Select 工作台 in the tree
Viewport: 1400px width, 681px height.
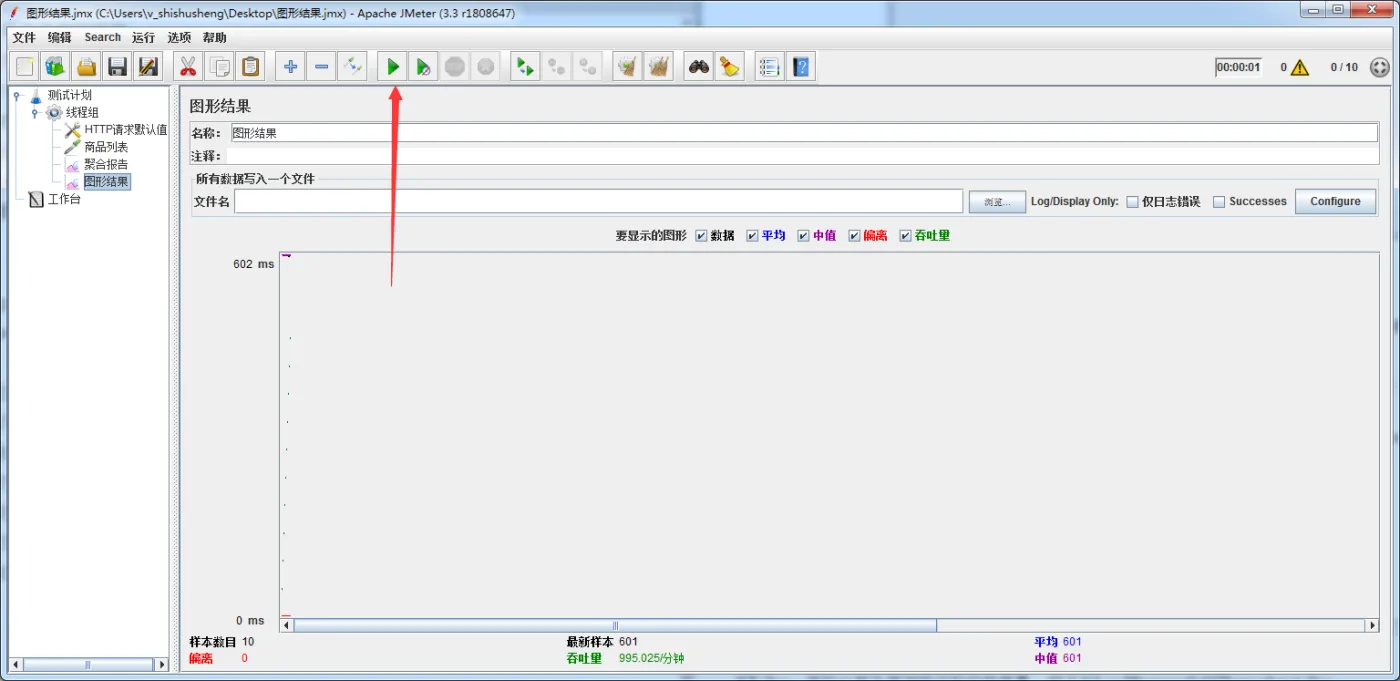click(64, 199)
